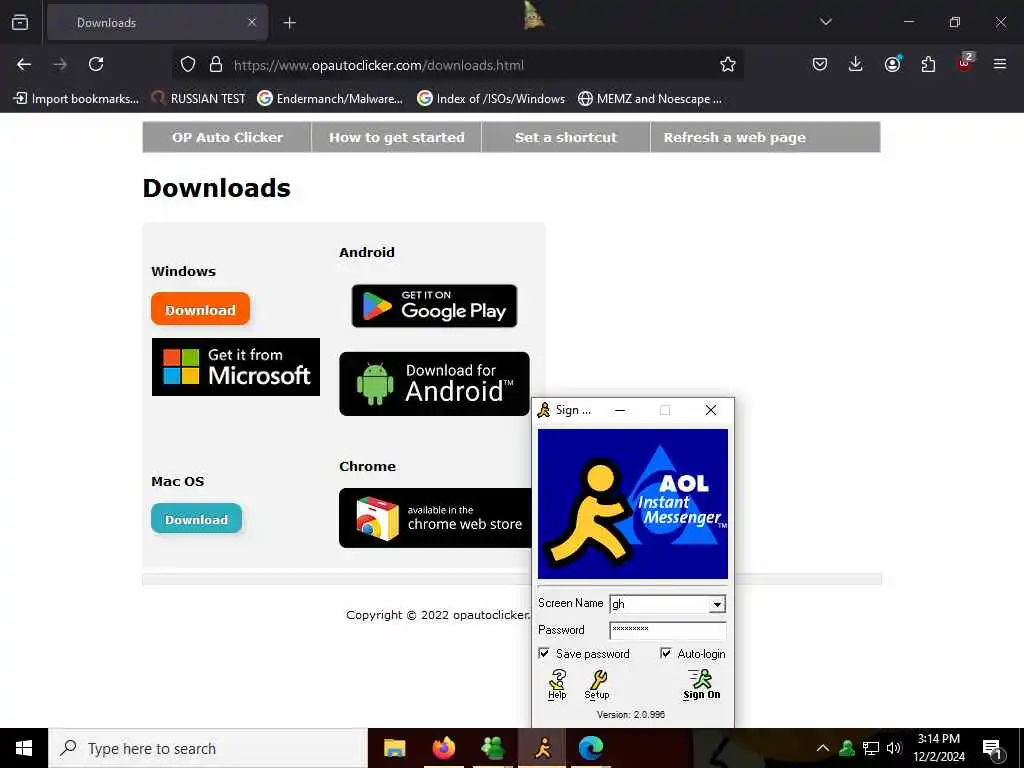Screen dimensions: 1024x768
Task: Toggle Auto-login checkbox
Action: pyautogui.click(x=665, y=653)
